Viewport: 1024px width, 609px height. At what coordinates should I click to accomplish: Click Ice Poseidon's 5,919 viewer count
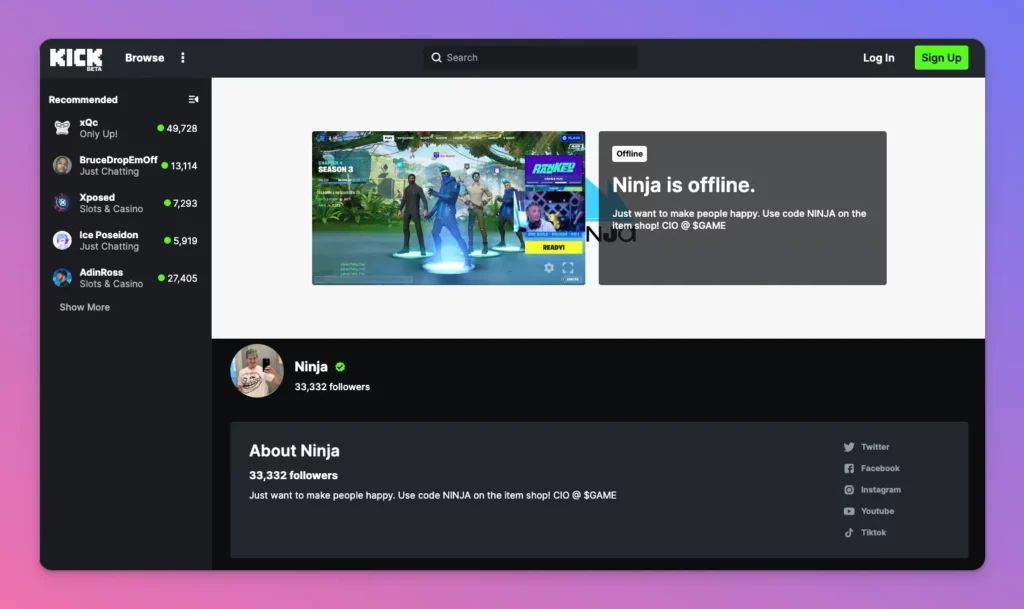click(x=185, y=241)
